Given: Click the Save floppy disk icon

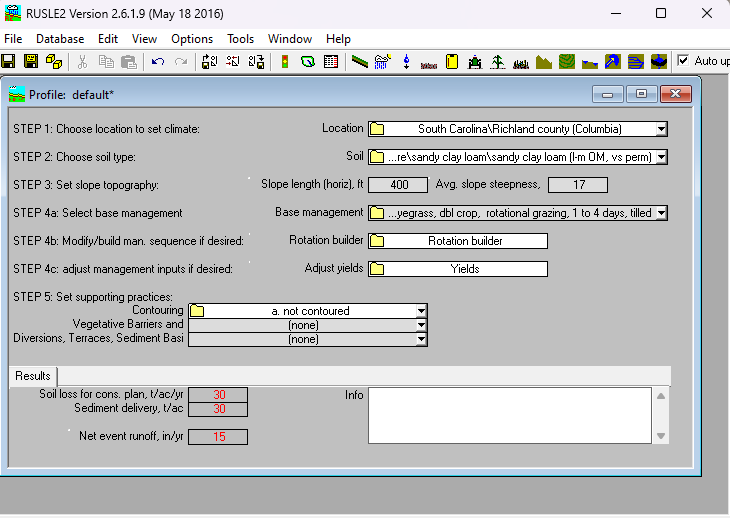Looking at the screenshot, I should (x=8, y=61).
